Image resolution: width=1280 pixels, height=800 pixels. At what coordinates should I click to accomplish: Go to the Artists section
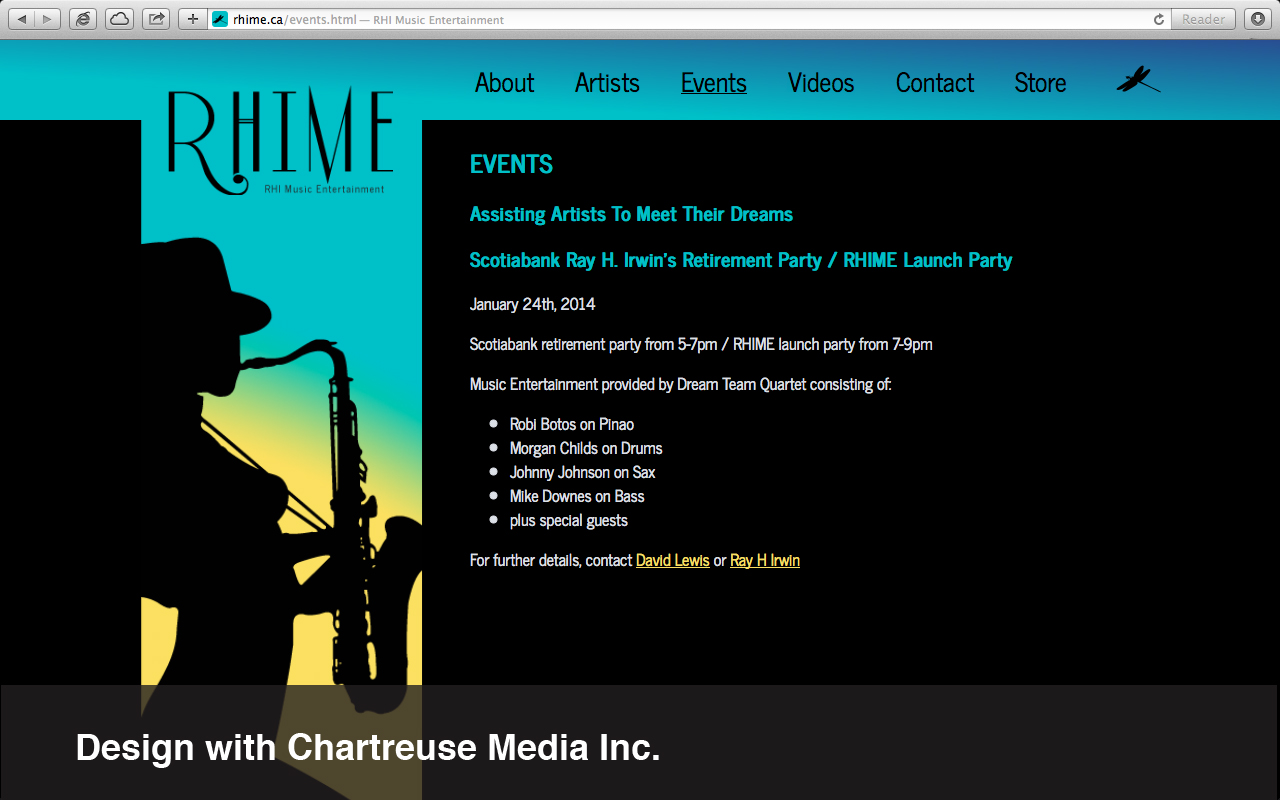(607, 83)
